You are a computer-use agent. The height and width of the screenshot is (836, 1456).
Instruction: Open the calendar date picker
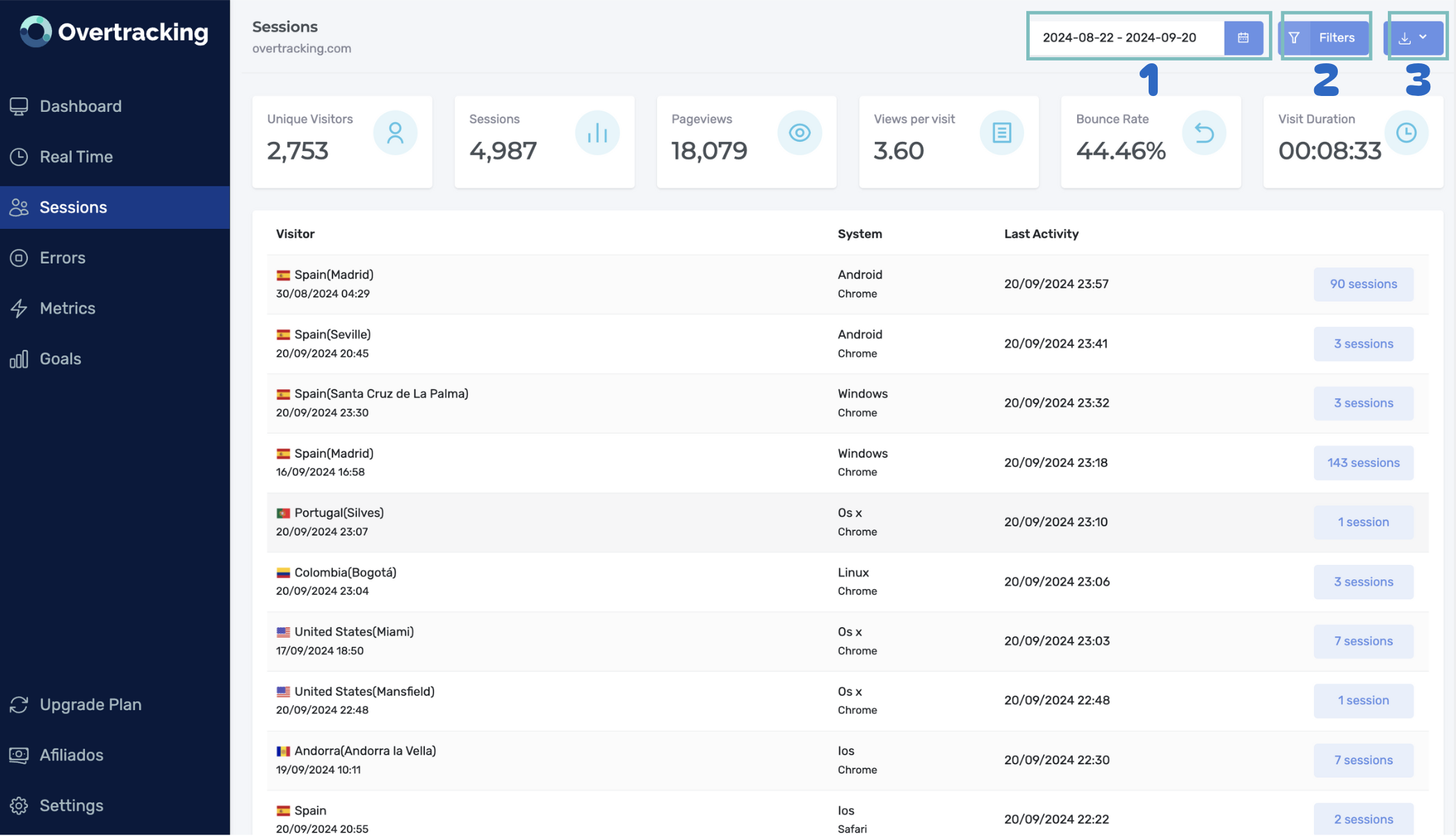1243,38
